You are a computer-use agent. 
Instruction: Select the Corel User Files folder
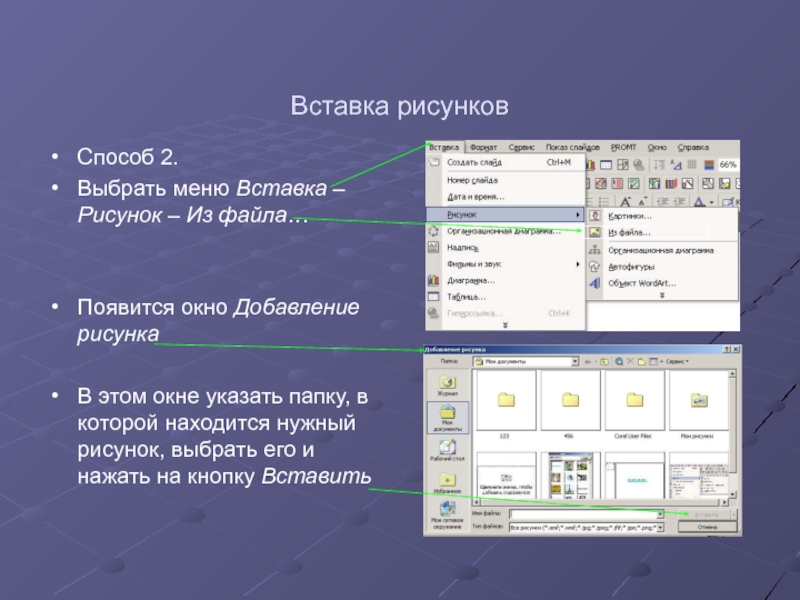(634, 405)
